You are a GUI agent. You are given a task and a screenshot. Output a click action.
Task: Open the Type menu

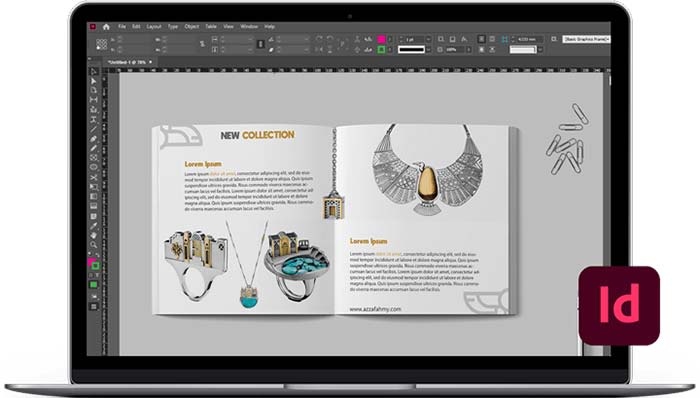[173, 27]
